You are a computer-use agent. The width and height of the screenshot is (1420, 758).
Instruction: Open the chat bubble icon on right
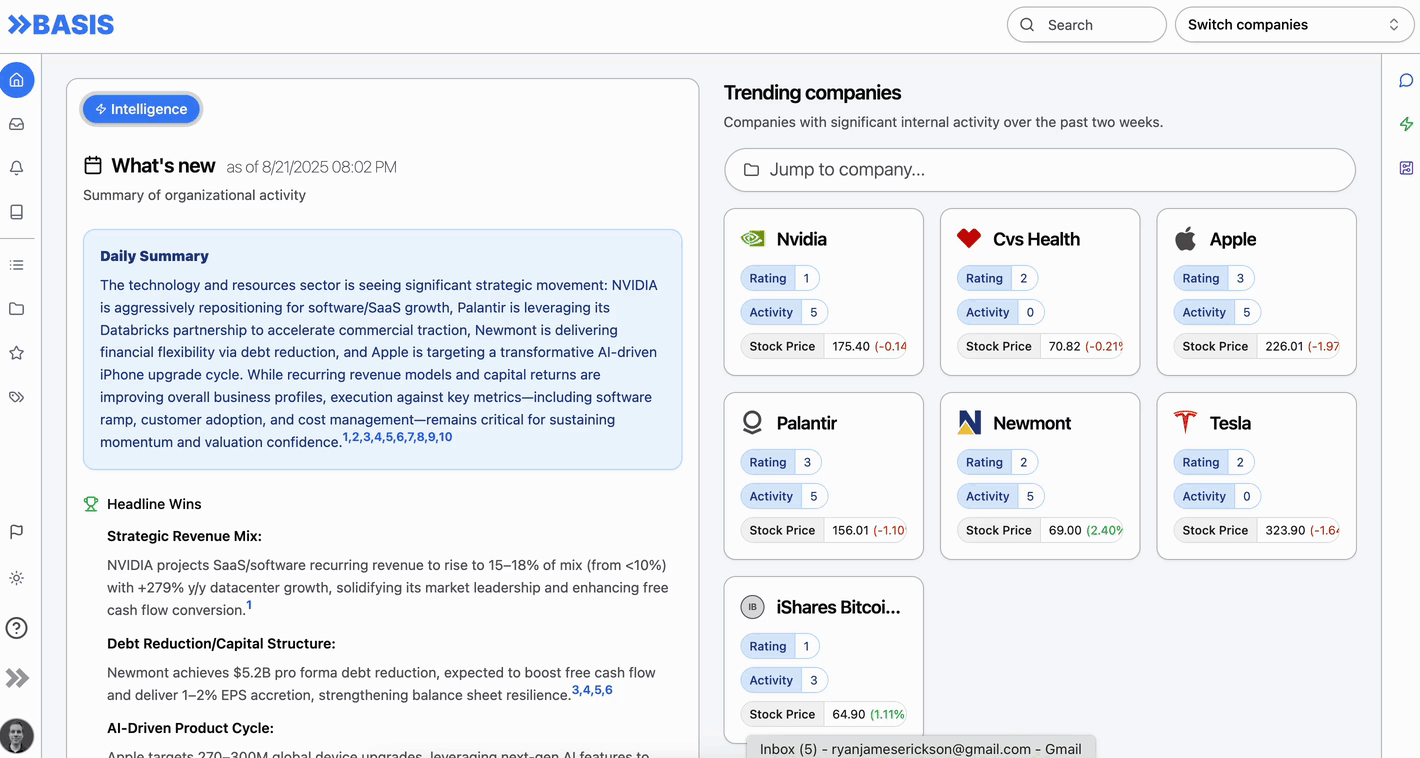click(1406, 80)
